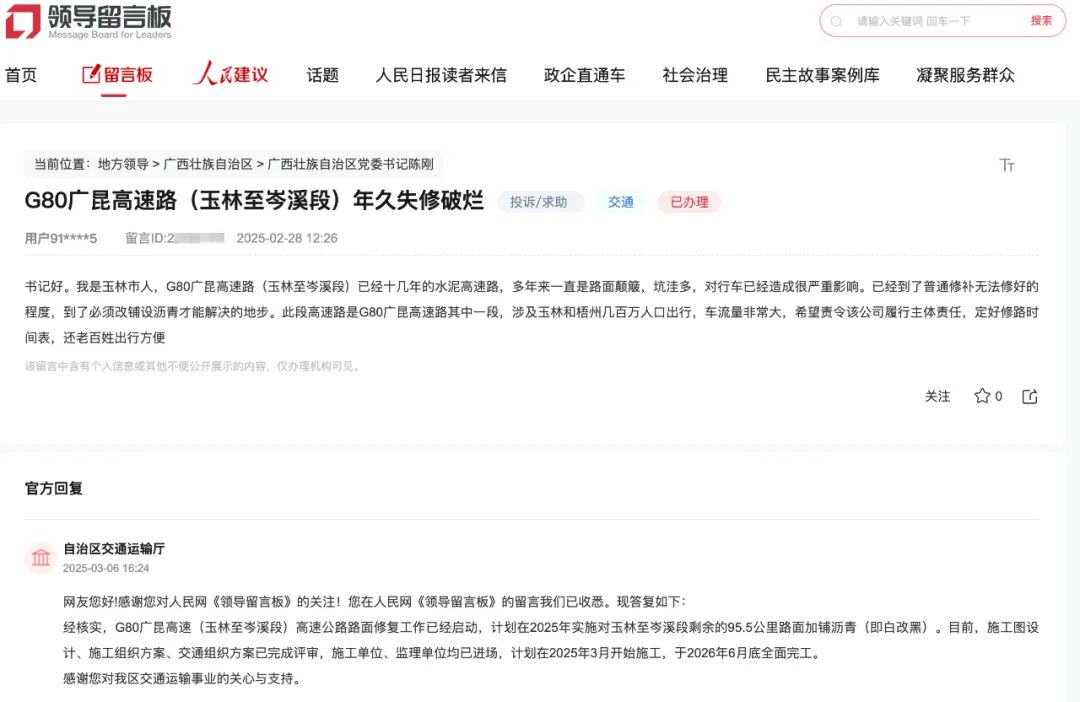Image resolution: width=1080 pixels, height=702 pixels.
Task: Click 关注 to follow this message
Action: (937, 396)
